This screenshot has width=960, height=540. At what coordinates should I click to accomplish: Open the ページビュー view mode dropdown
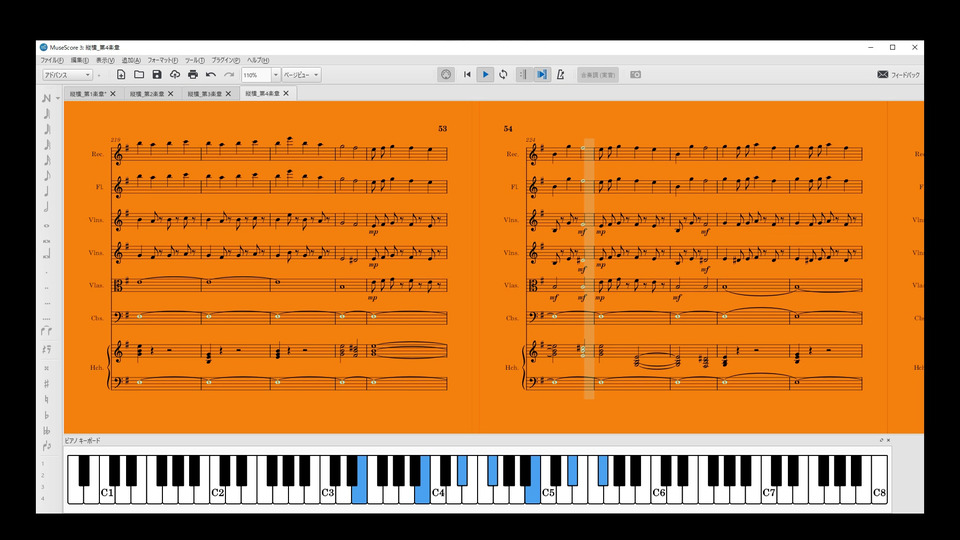[x=301, y=75]
